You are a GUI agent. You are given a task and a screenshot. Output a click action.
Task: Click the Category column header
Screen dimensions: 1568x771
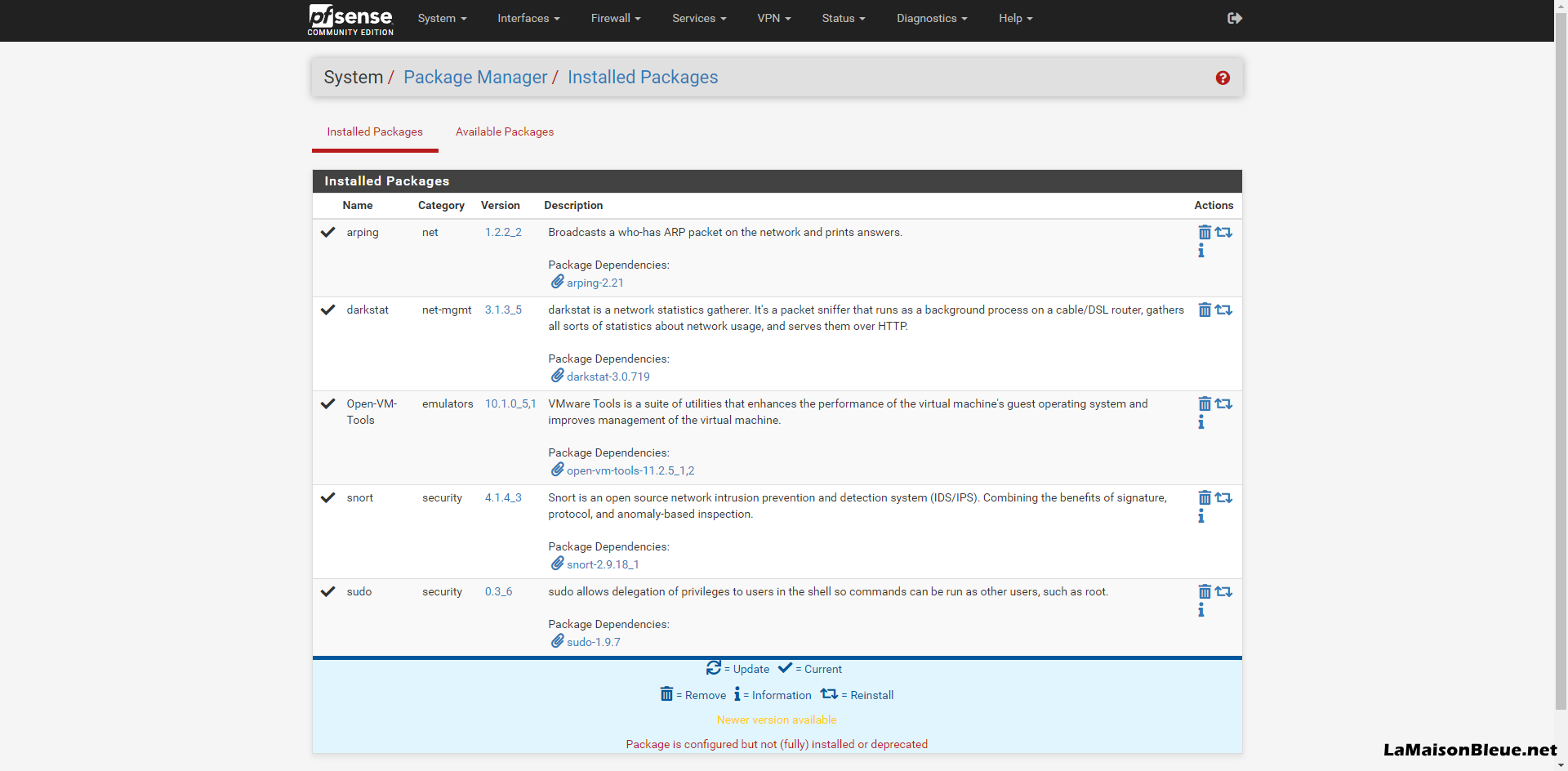coord(441,206)
